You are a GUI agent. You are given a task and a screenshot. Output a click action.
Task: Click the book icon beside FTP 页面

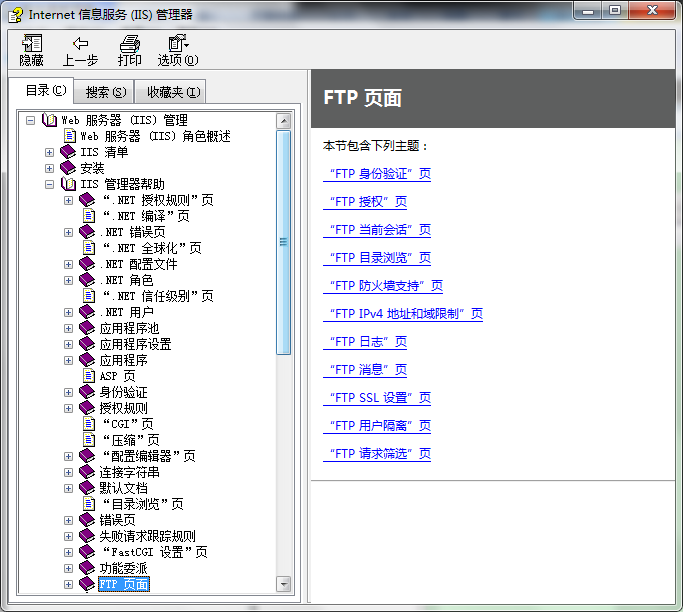87,584
